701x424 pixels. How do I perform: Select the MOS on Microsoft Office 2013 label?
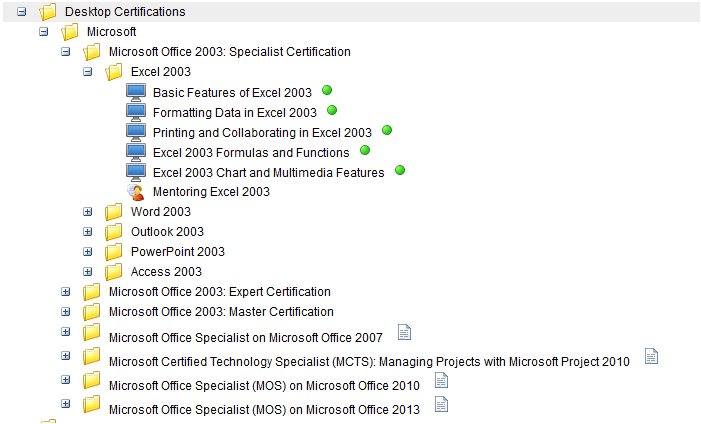click(264, 410)
